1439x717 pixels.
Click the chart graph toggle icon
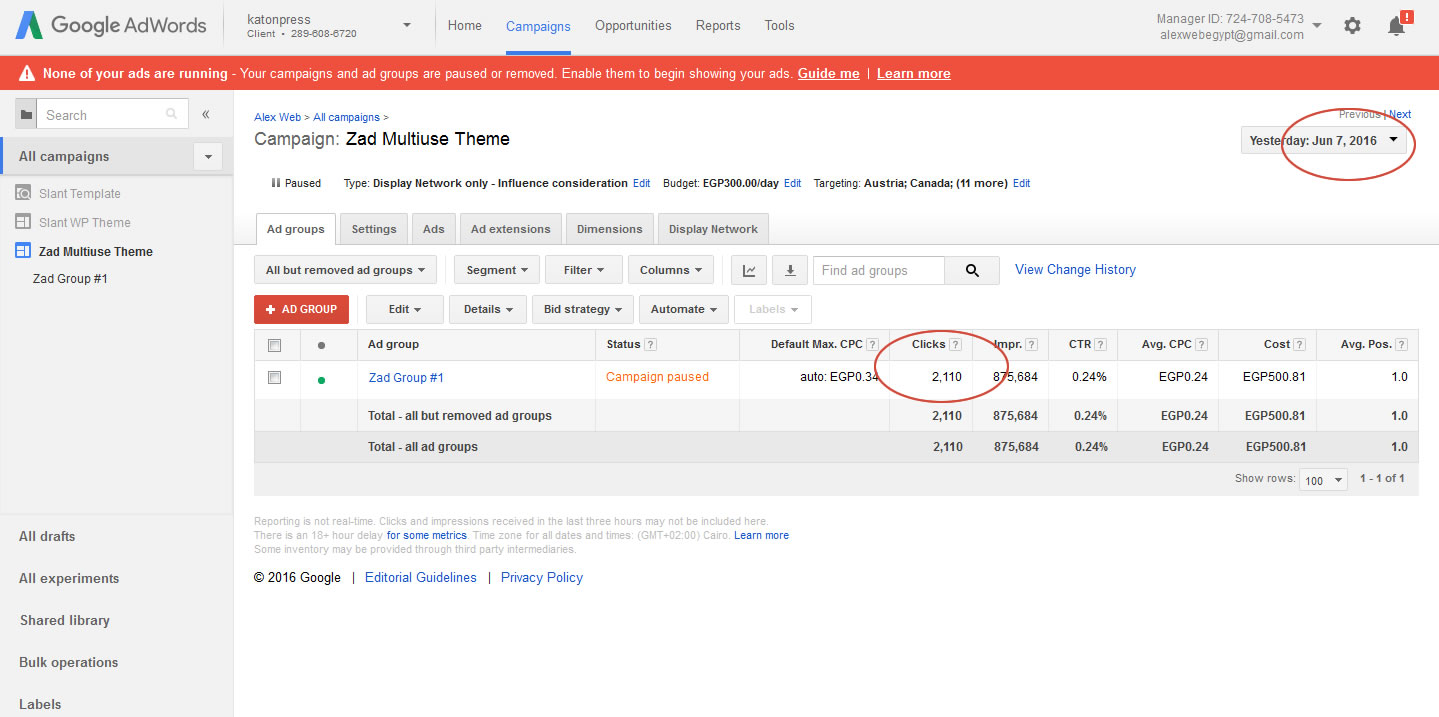tap(749, 270)
